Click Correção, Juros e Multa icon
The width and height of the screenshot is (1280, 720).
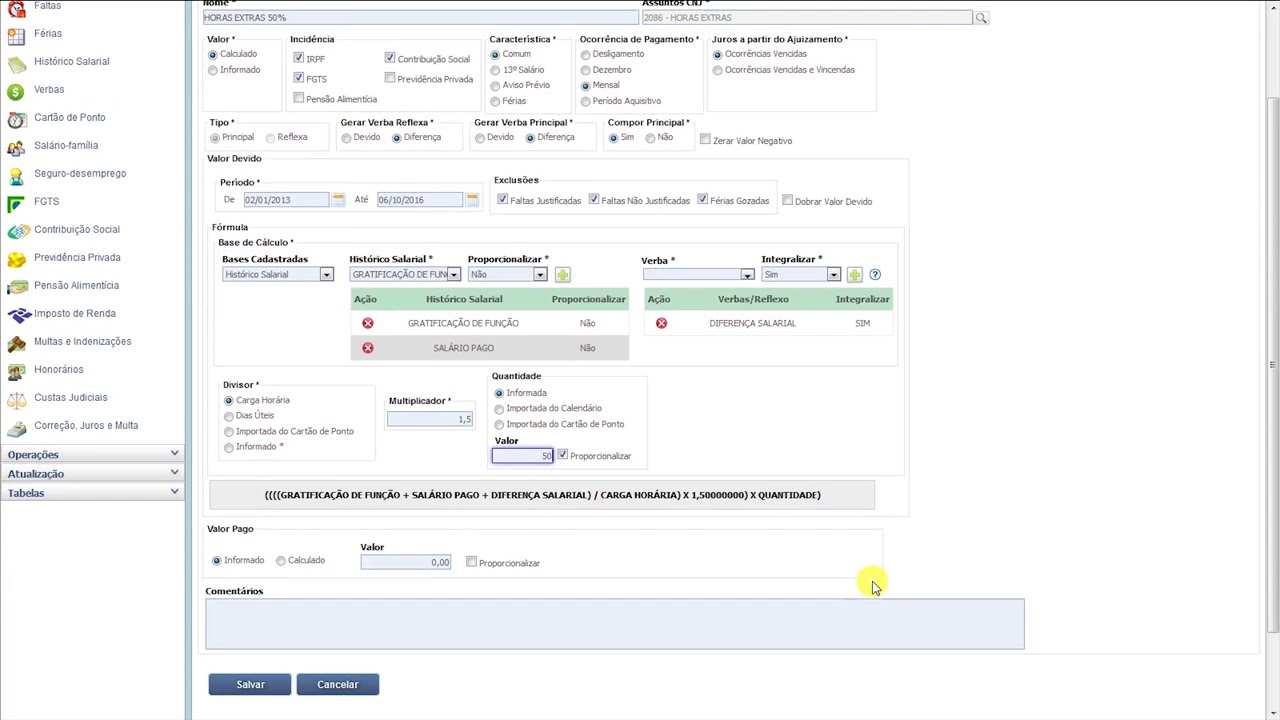[16, 427]
